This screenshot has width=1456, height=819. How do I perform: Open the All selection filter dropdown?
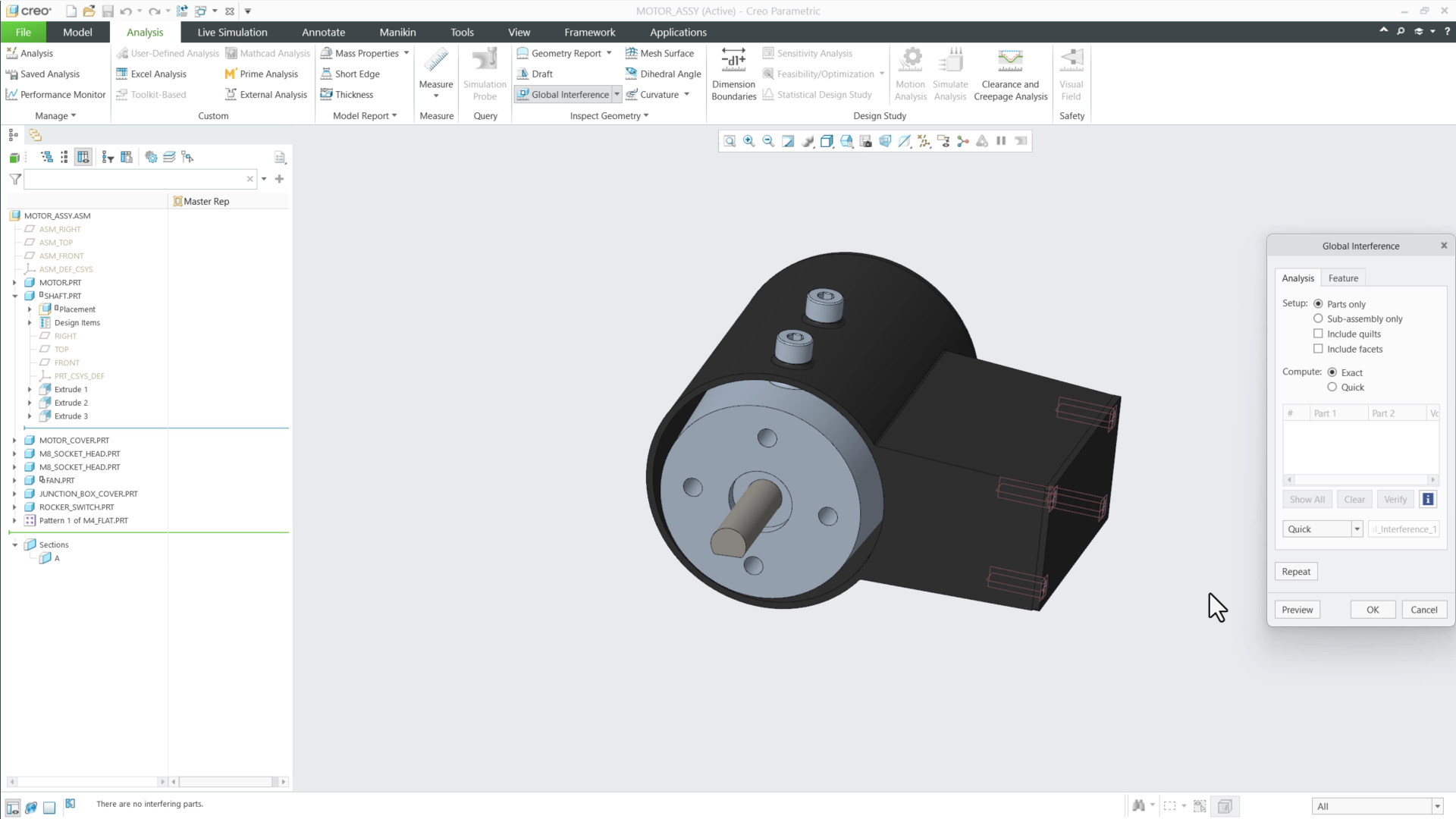coord(1437,806)
